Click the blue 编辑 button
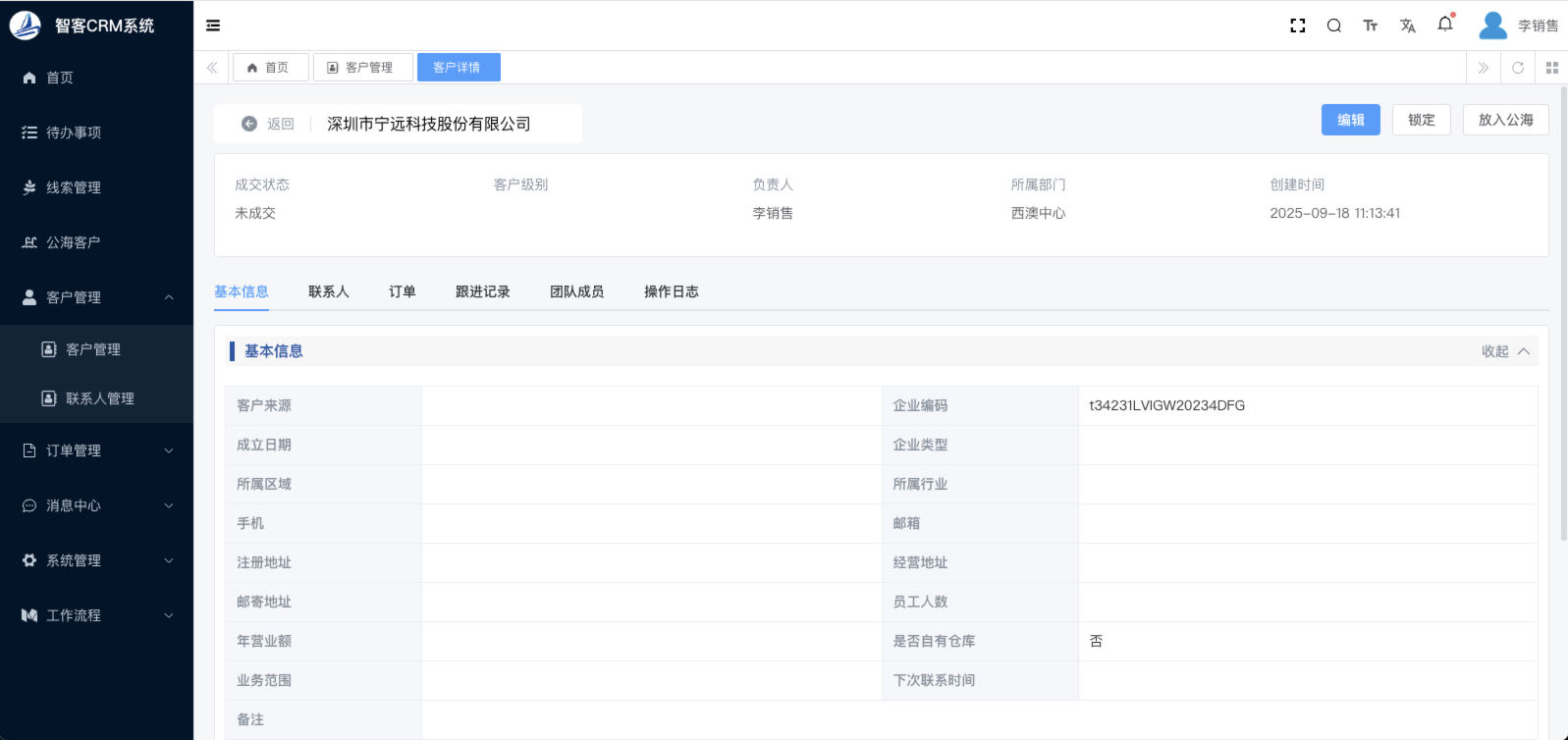Viewport: 1568px width, 740px height. click(1350, 120)
